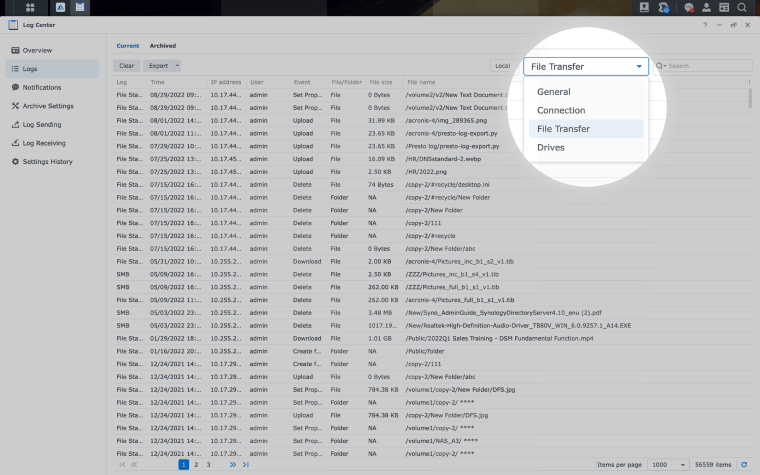The height and width of the screenshot is (475, 760).
Task: Click the refresh icon beside item count
Action: pyautogui.click(x=745, y=465)
